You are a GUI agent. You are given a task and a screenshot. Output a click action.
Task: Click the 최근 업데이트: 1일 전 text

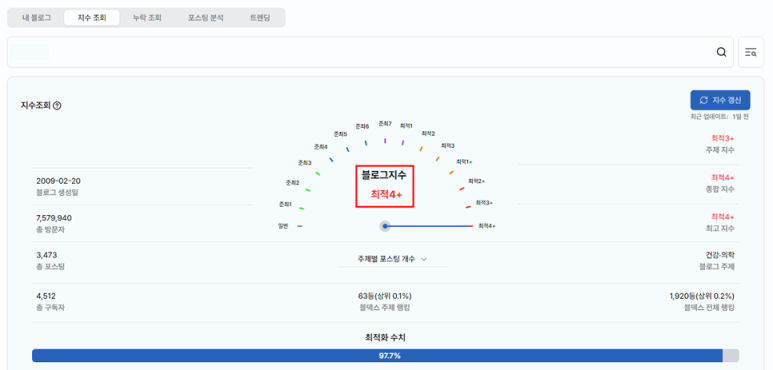click(720, 117)
